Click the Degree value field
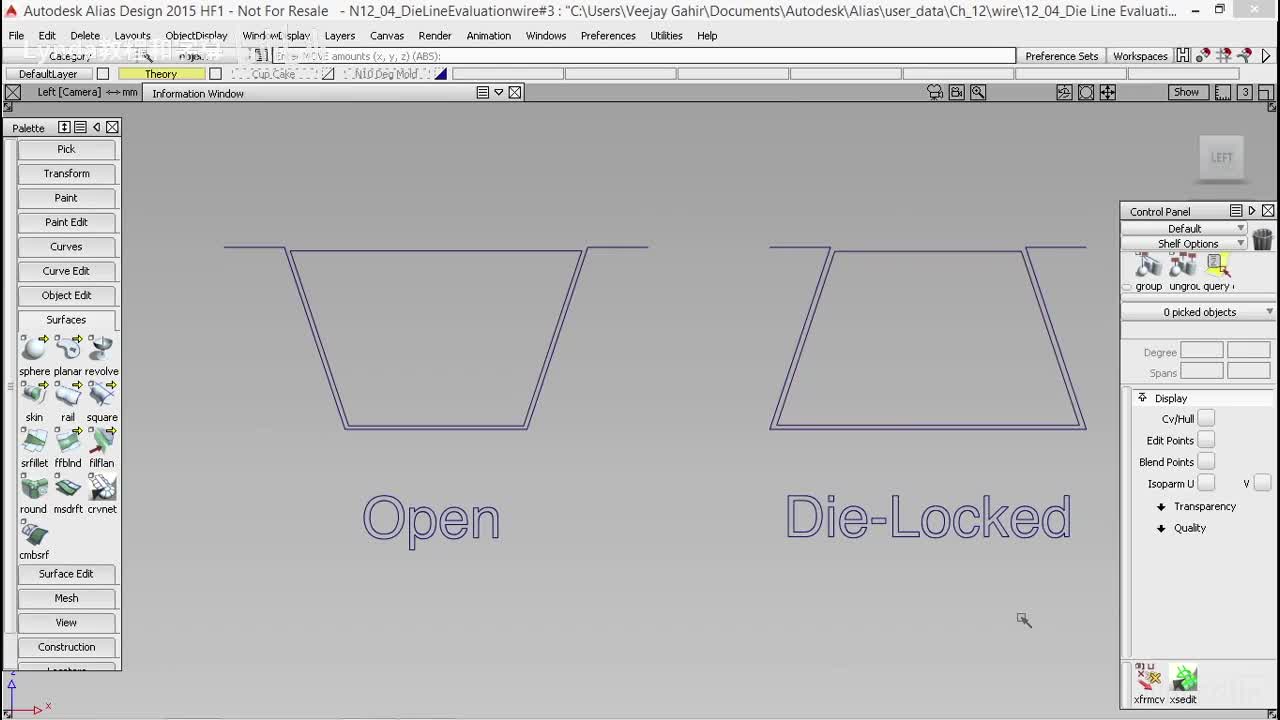Image resolution: width=1280 pixels, height=720 pixels. 1201,351
